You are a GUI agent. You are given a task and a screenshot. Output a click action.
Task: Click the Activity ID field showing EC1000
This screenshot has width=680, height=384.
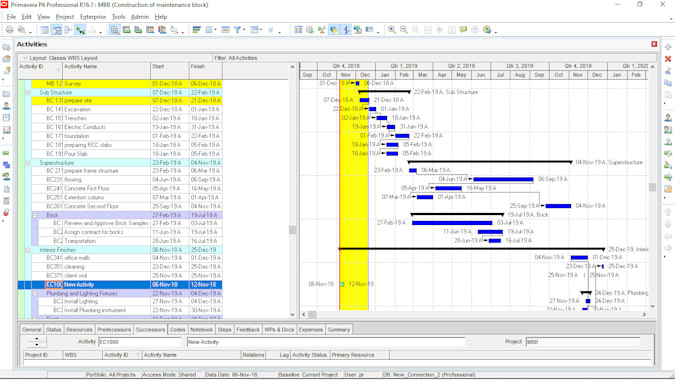tap(140, 342)
